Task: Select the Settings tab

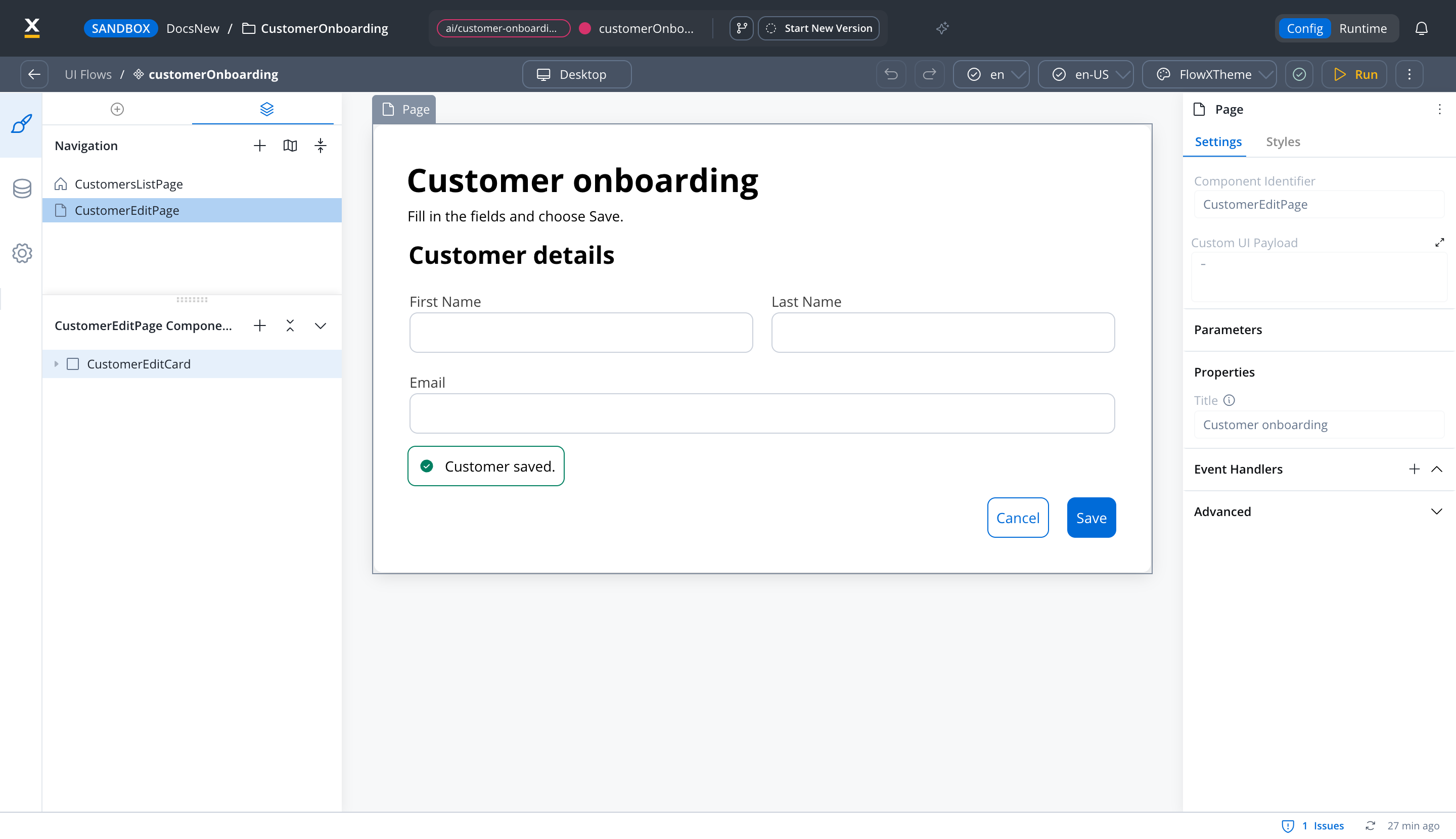Action: [1218, 142]
